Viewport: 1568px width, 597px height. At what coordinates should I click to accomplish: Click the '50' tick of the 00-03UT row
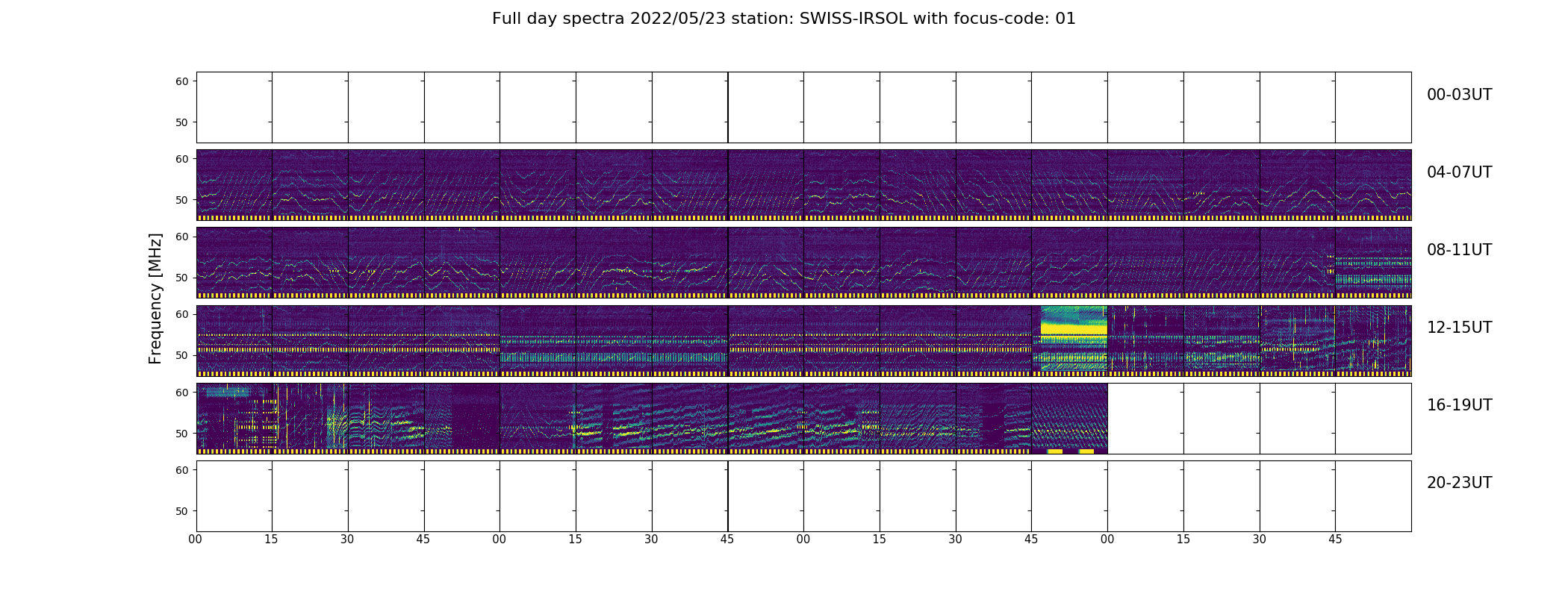[182, 122]
